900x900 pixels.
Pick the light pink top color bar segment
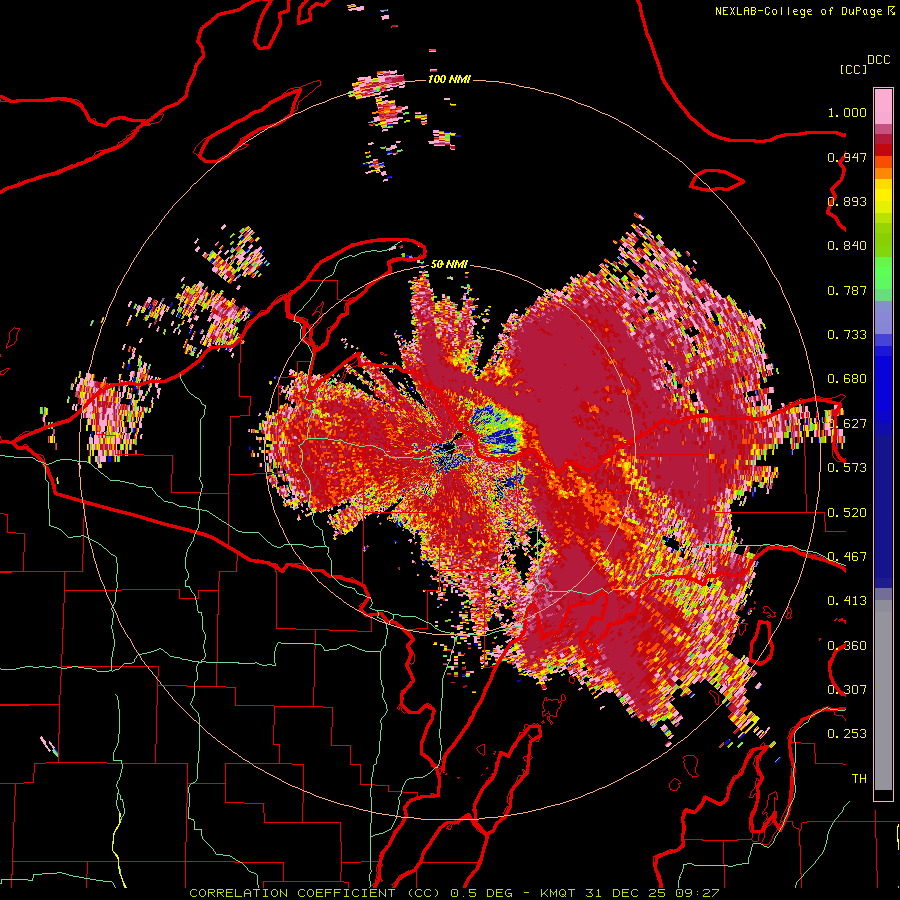pos(883,106)
